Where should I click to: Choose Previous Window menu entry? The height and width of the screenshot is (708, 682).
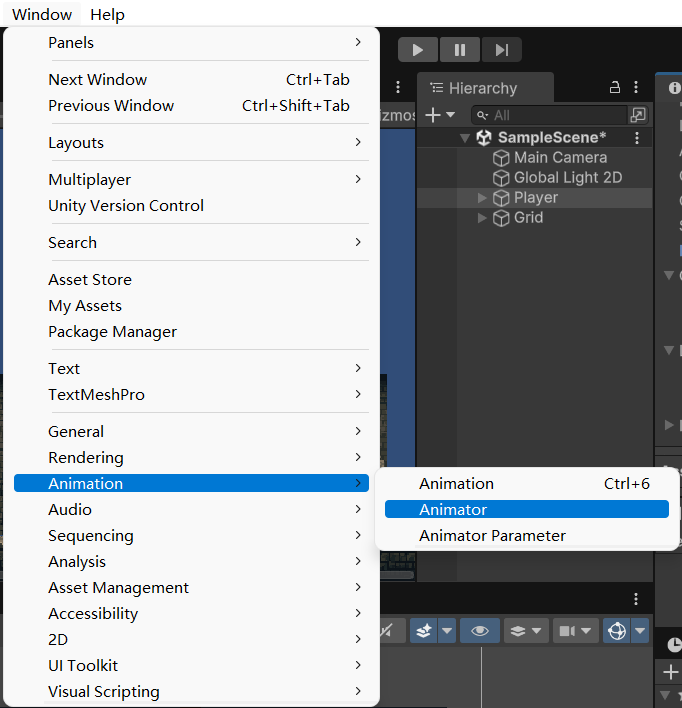coord(192,106)
